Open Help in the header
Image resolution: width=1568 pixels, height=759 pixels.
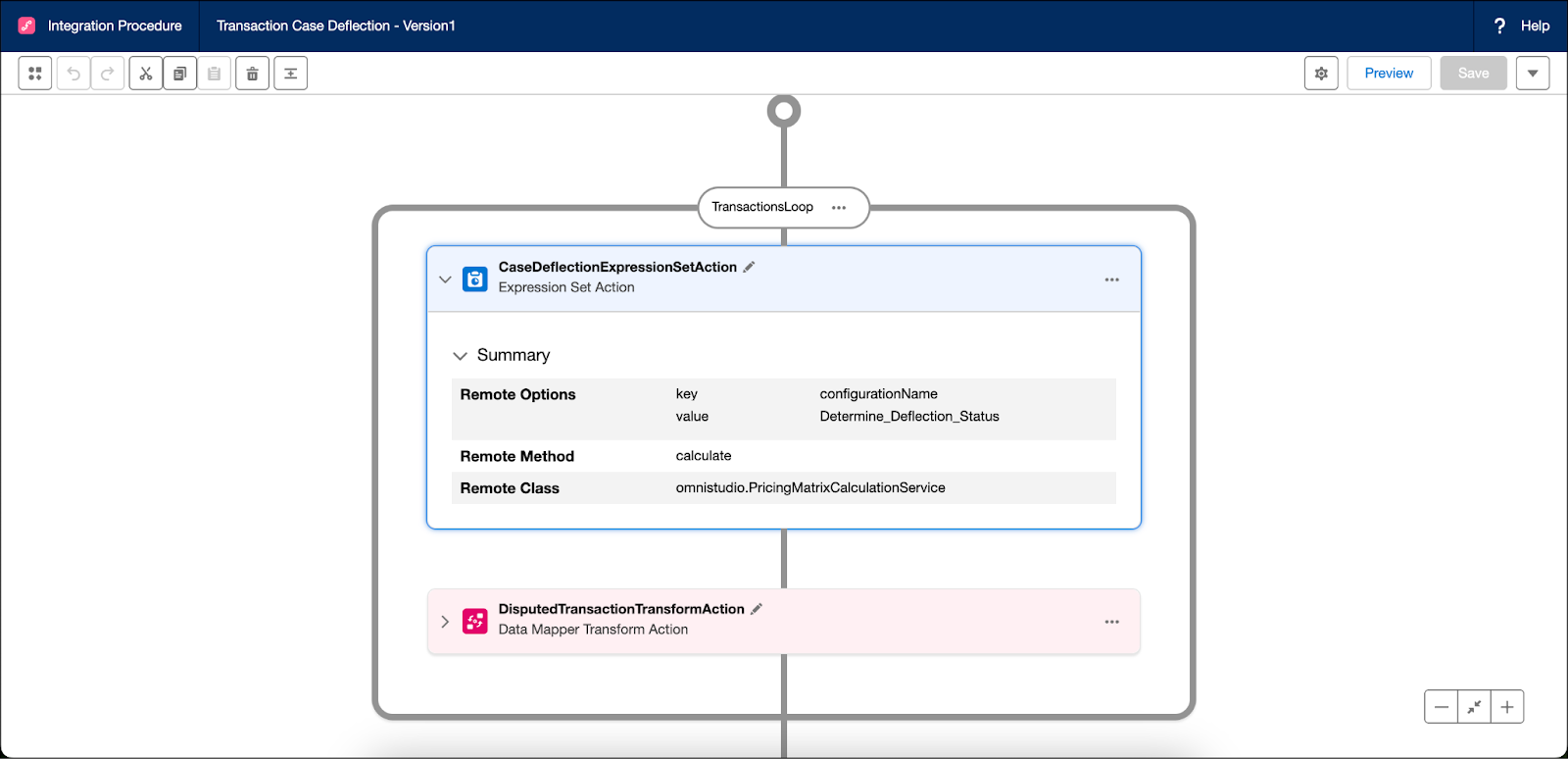pyautogui.click(x=1521, y=26)
